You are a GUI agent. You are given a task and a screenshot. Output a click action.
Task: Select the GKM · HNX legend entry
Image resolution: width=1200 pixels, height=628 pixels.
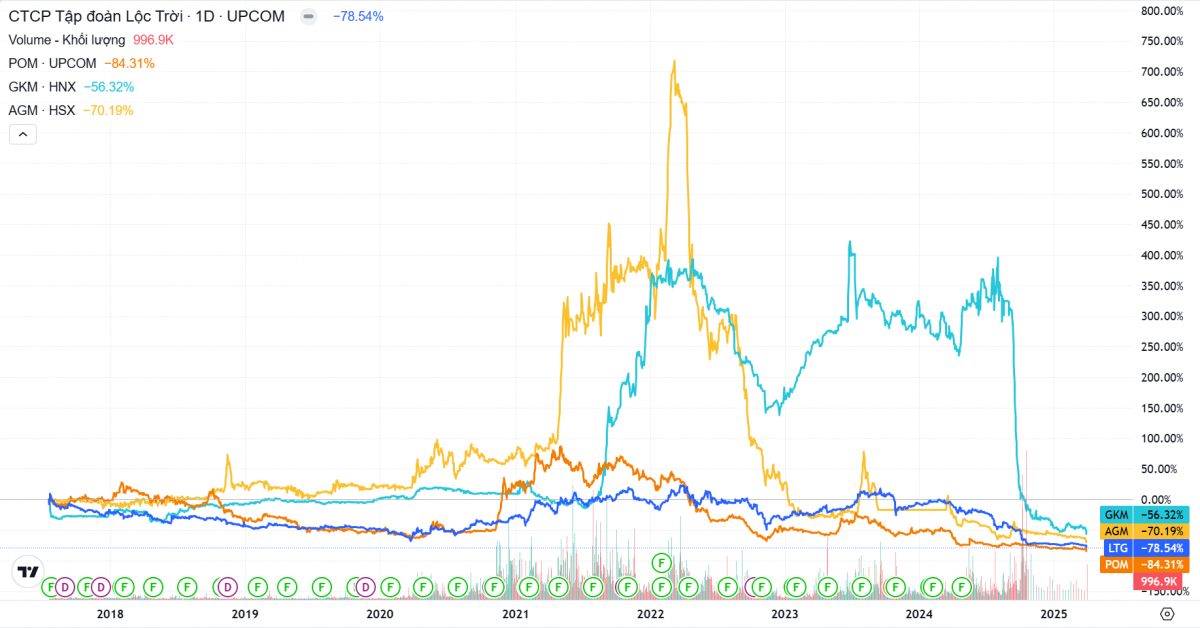click(x=43, y=87)
